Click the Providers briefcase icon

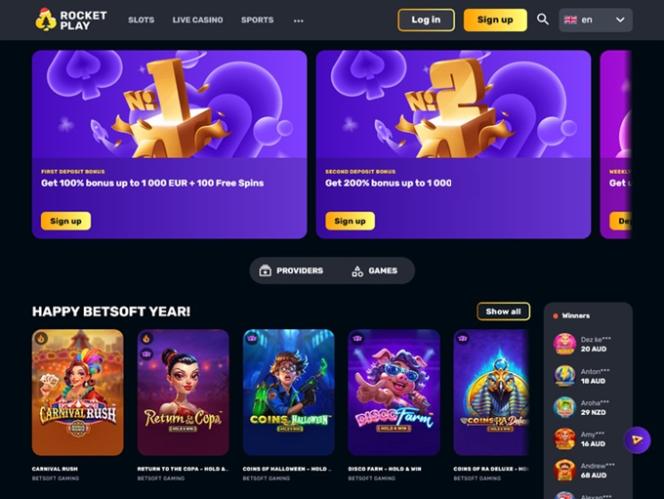click(265, 270)
